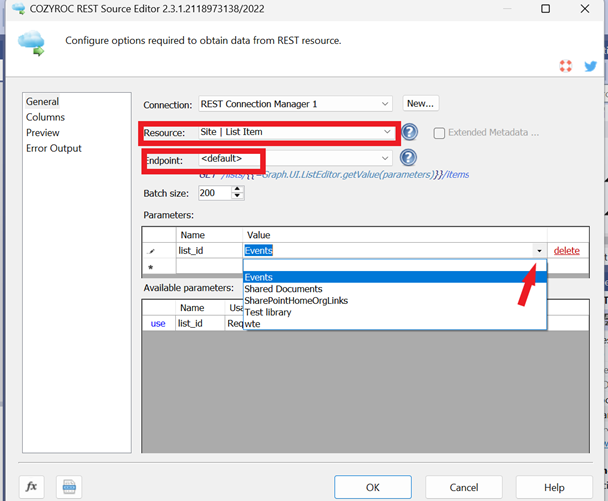Screen dimensions: 608x501
Task: Collapse the list_id value dropdown arrow
Action: [x=540, y=251]
